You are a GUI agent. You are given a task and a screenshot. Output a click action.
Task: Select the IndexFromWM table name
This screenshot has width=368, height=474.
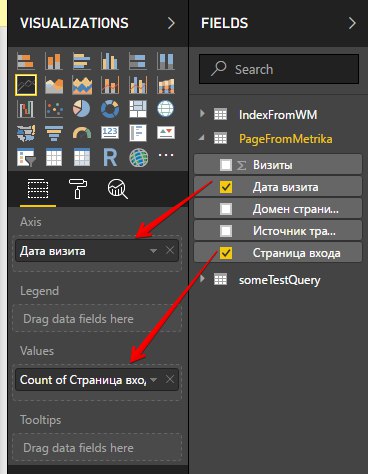[x=278, y=115]
